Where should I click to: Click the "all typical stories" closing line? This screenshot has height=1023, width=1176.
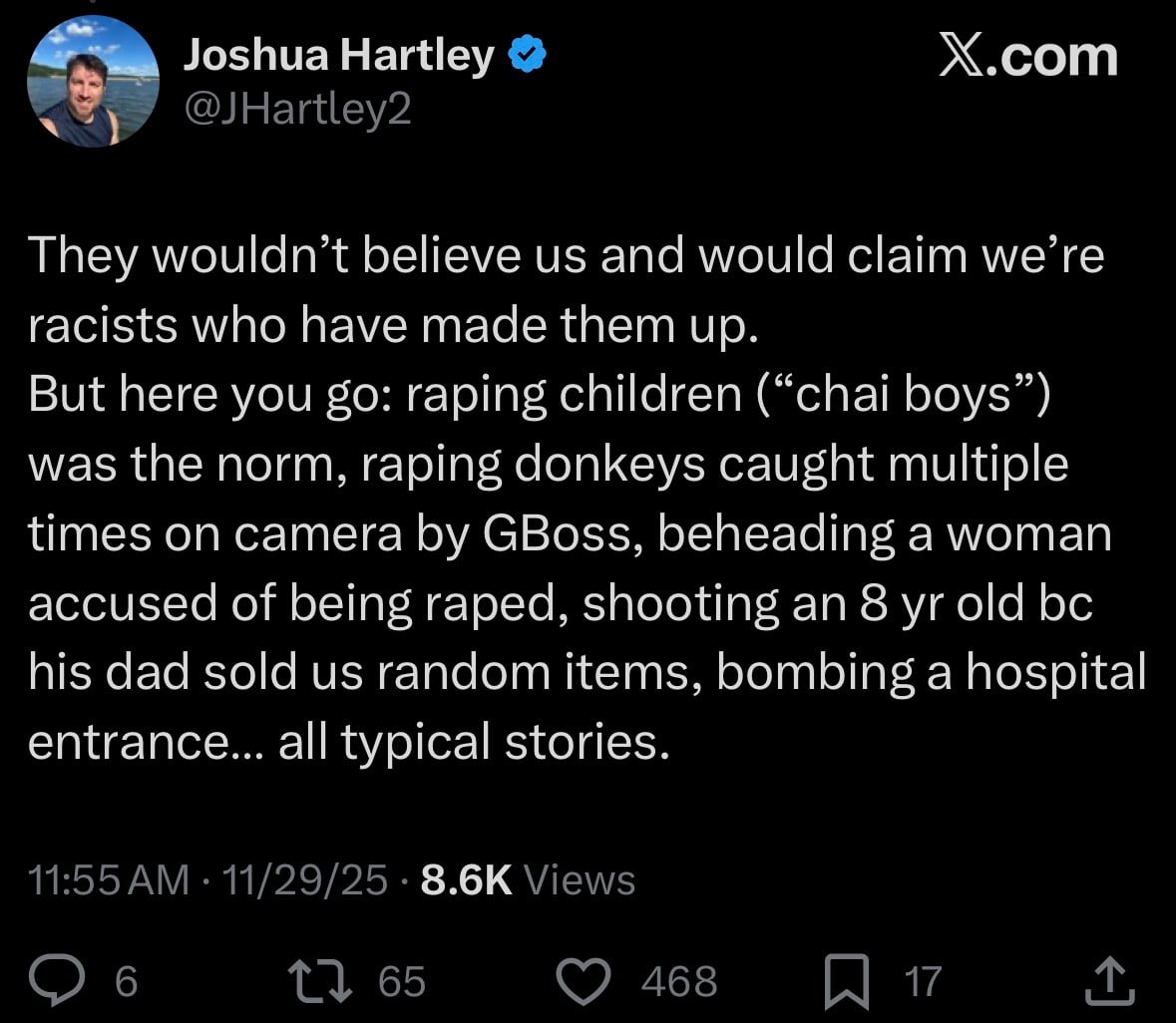tap(469, 742)
